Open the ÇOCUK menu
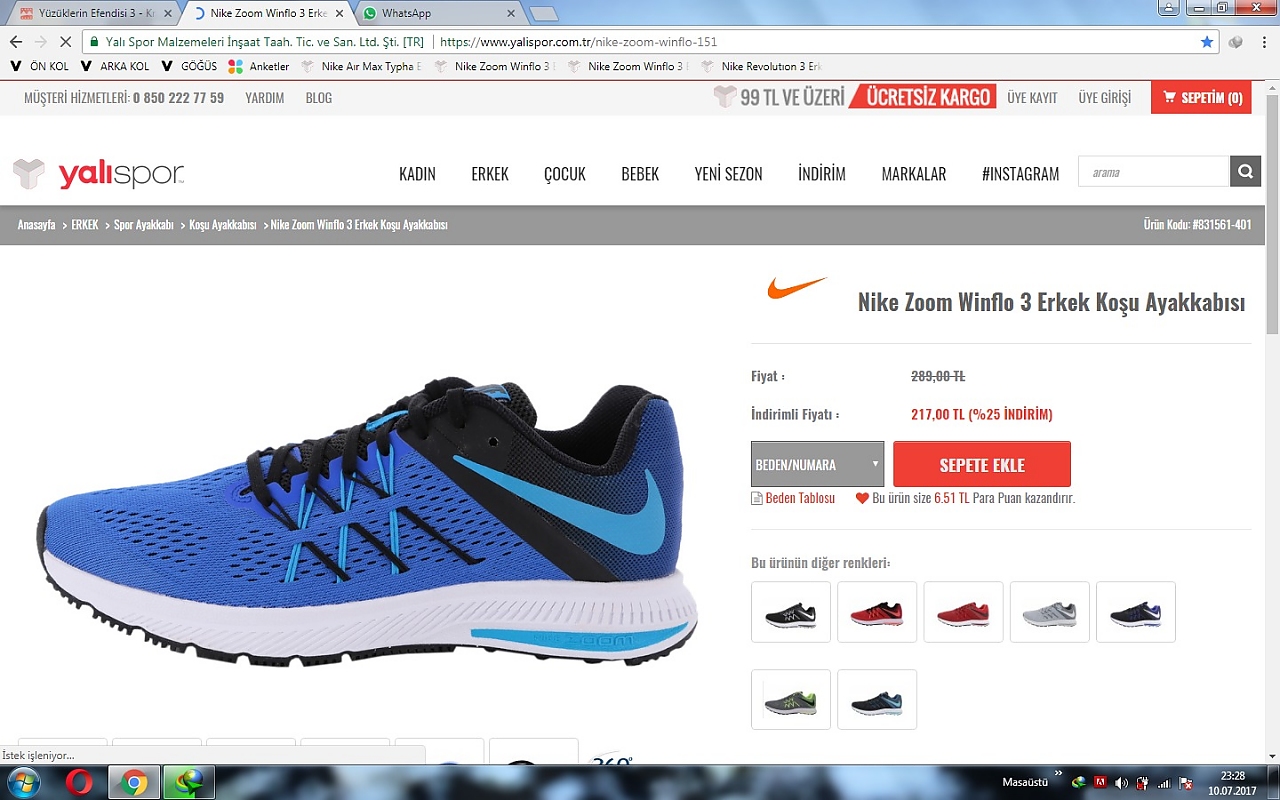The image size is (1280, 800). [x=565, y=174]
